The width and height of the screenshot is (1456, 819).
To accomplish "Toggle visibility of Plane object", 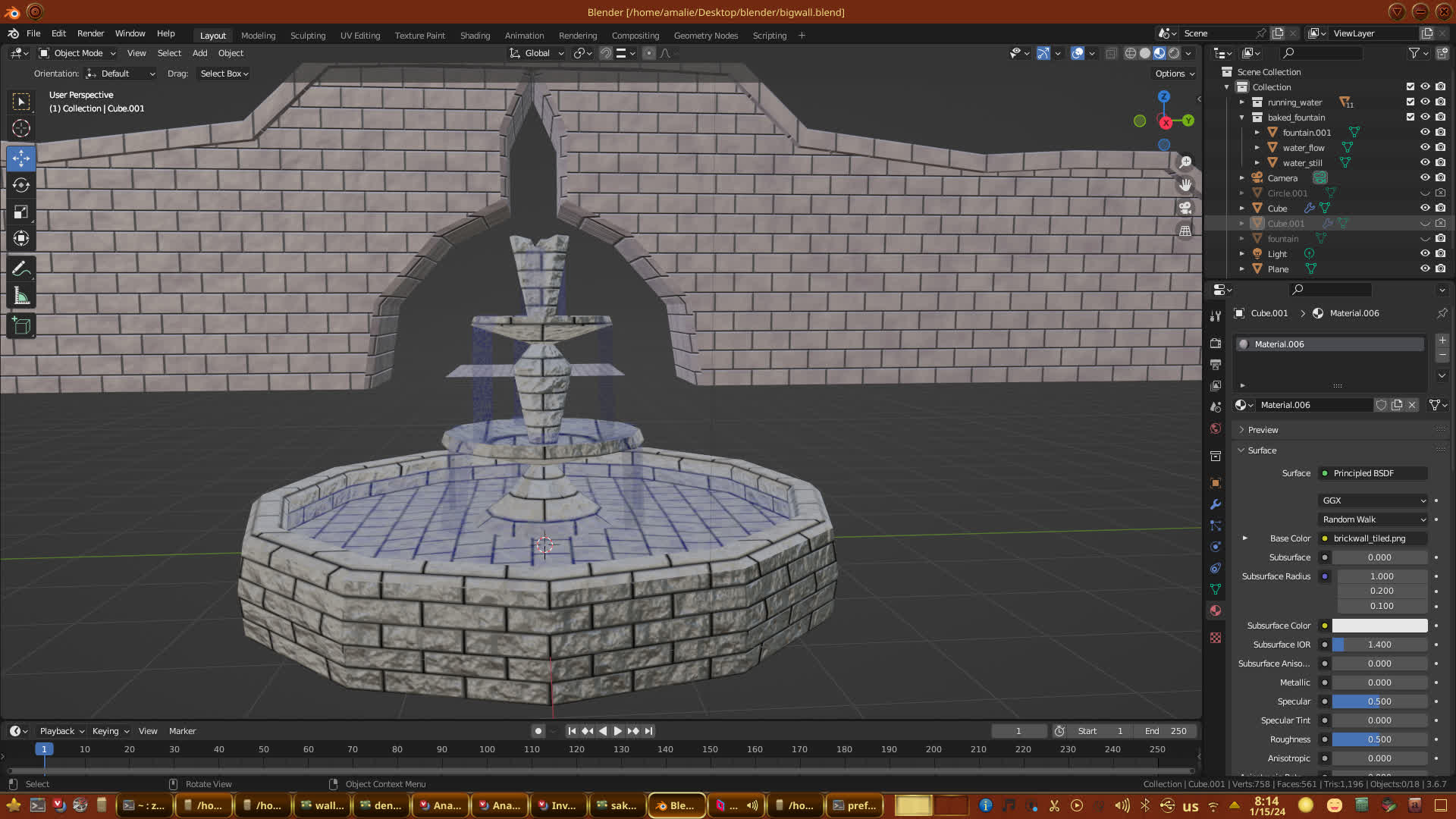I will [x=1425, y=269].
